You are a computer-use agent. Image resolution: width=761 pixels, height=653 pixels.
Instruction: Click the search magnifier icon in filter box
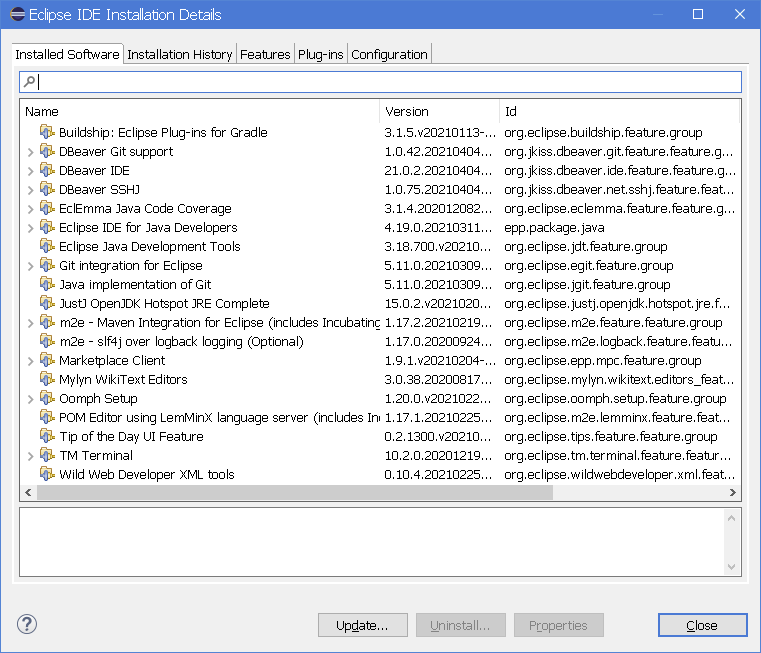coord(30,81)
